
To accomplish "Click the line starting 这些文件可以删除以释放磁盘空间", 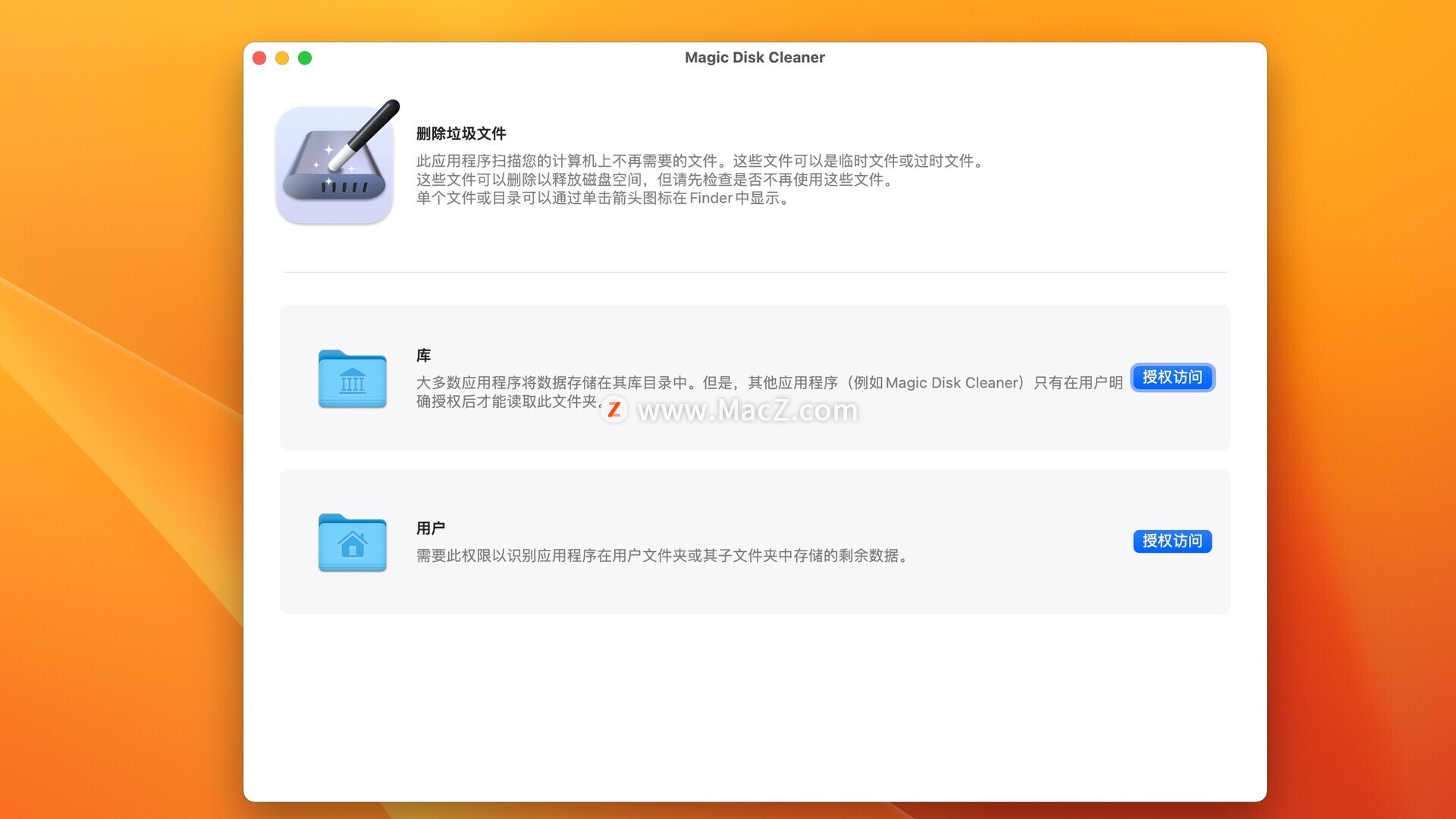I will pos(657,180).
